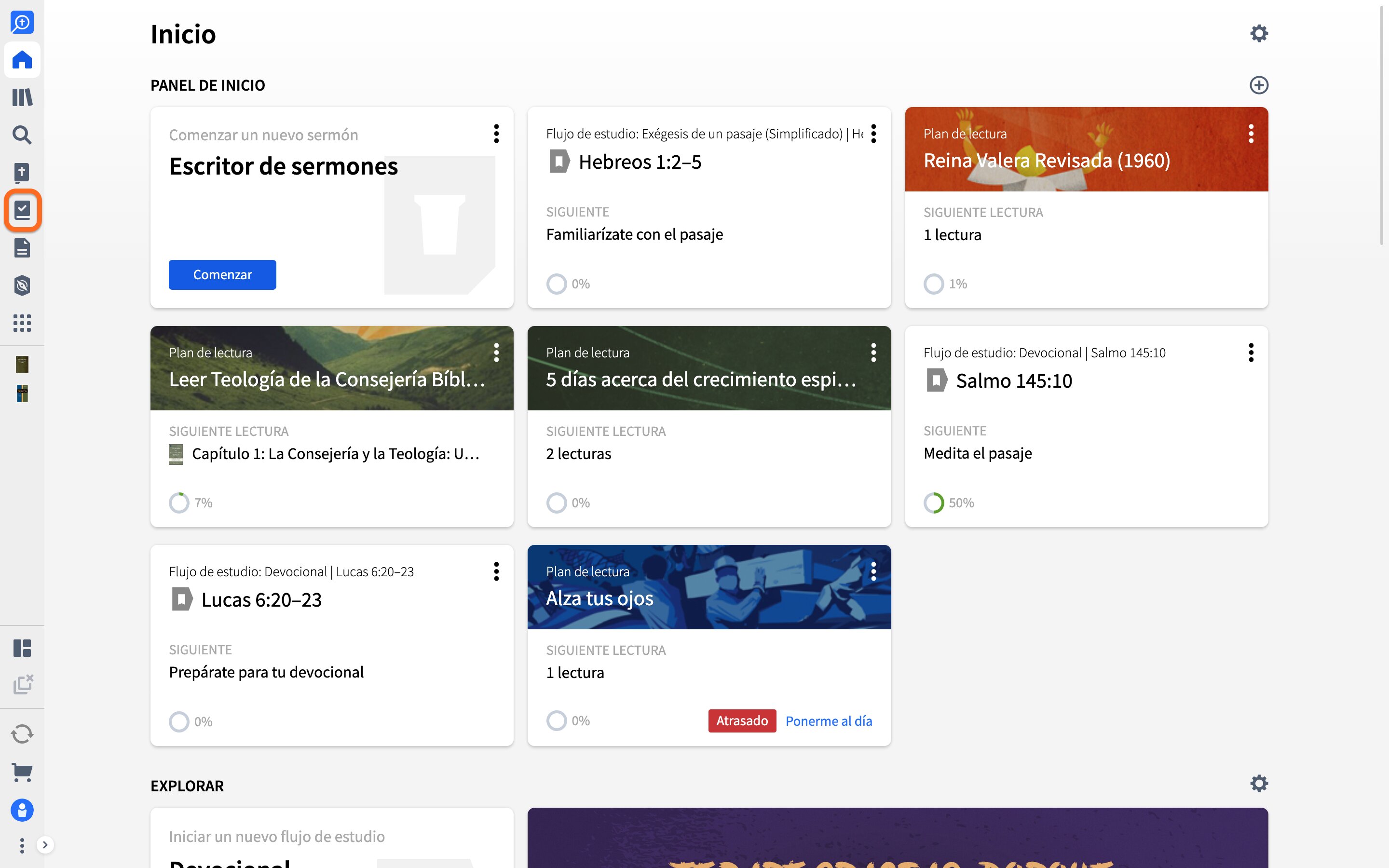Screen dimensions: 1389x868
Task: Click the Lucas 6:20–23 workflow bookmark icon
Action: pyautogui.click(x=181, y=599)
